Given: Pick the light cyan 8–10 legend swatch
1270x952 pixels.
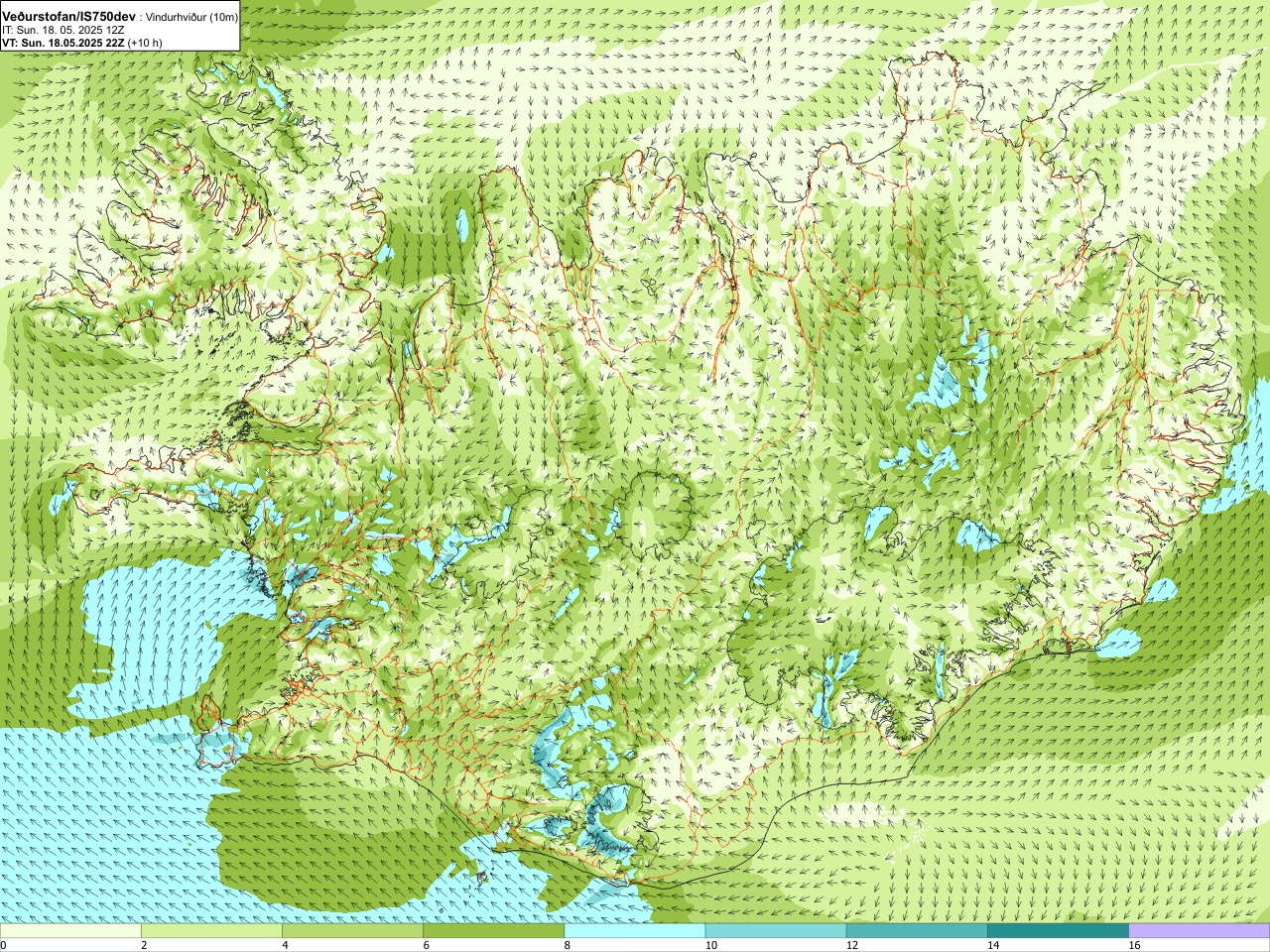Looking at the screenshot, I should tap(635, 931).
